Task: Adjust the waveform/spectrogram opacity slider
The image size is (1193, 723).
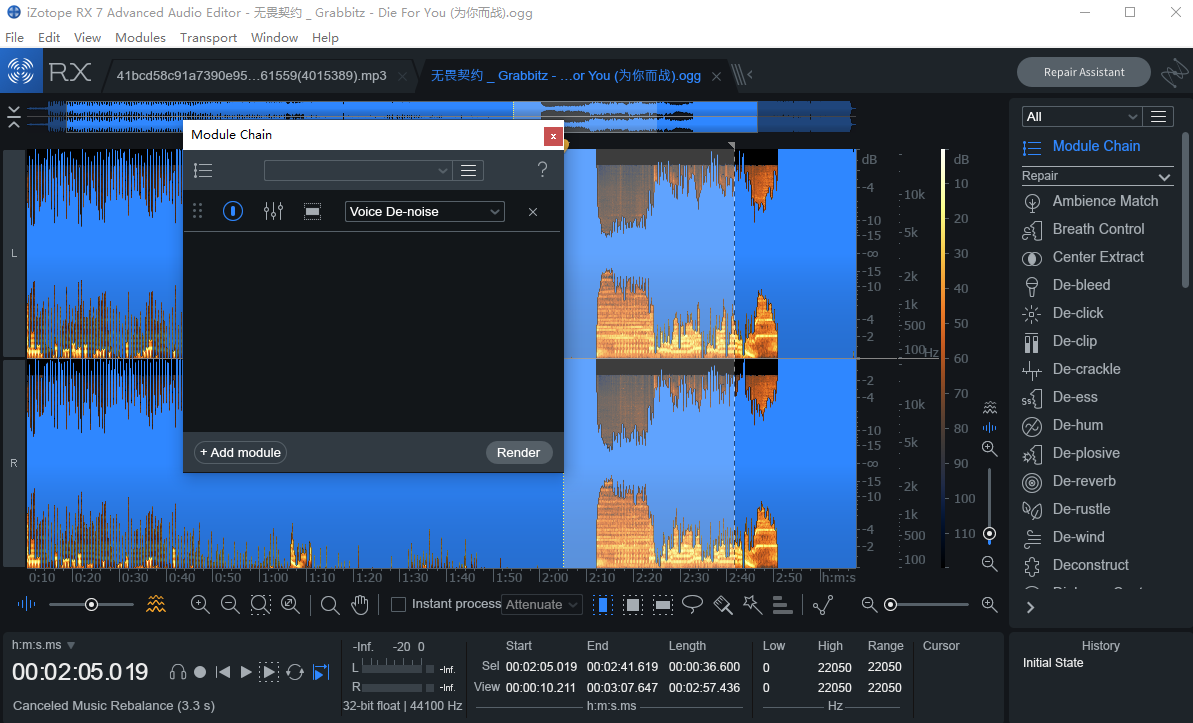Action: (91, 605)
